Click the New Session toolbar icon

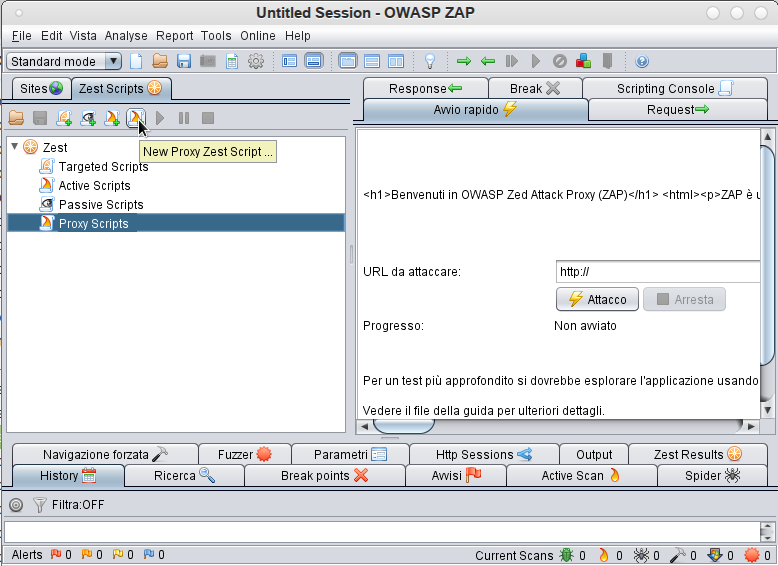click(136, 62)
